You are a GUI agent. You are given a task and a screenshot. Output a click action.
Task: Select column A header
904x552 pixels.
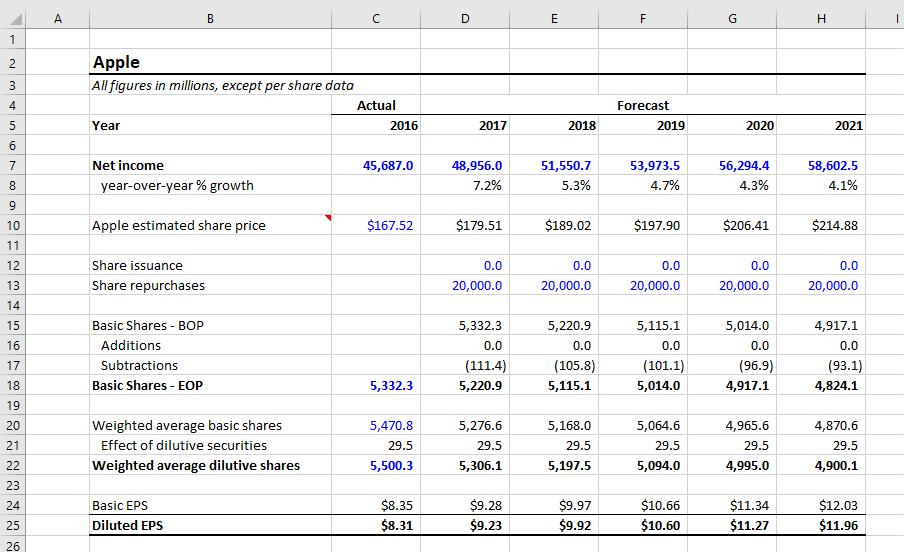(x=58, y=18)
